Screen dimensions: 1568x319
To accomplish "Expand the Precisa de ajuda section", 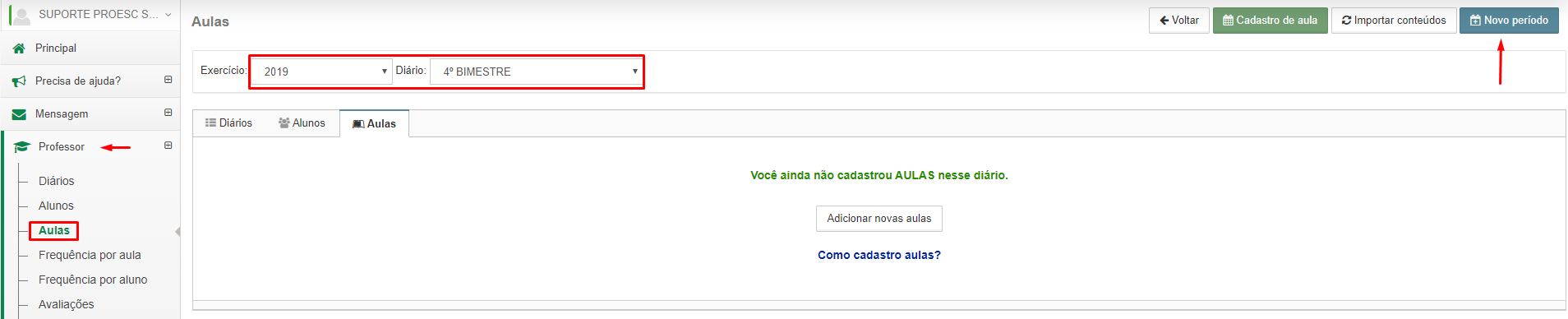I will pyautogui.click(x=168, y=80).
